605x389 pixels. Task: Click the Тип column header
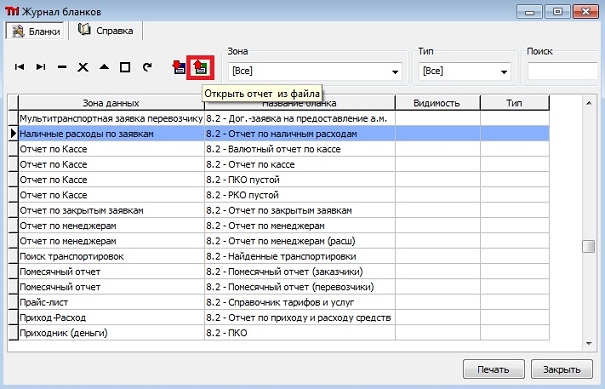(514, 103)
